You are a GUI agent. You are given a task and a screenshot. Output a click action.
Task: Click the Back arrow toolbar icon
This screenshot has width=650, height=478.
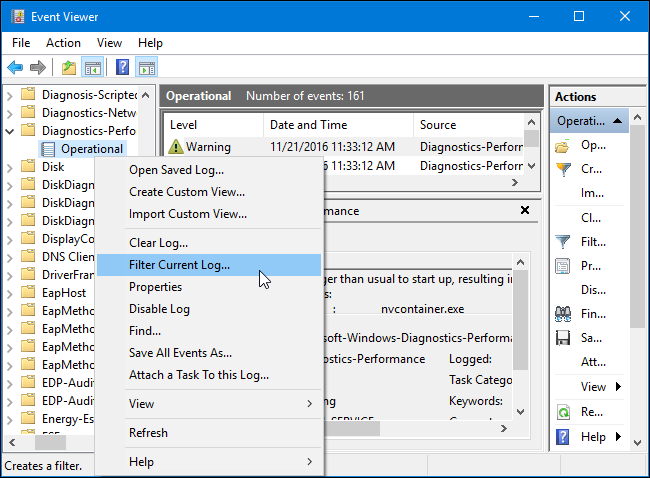(x=15, y=67)
